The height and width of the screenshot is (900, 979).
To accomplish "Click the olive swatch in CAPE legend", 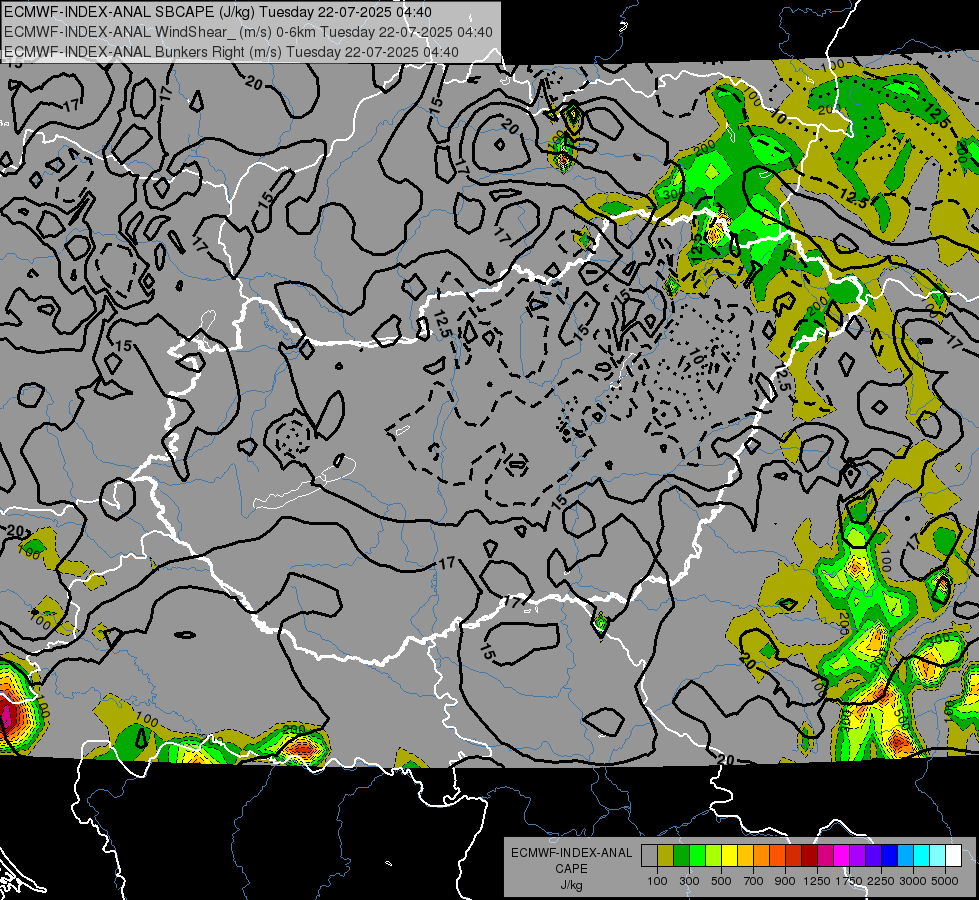I will 666,855.
